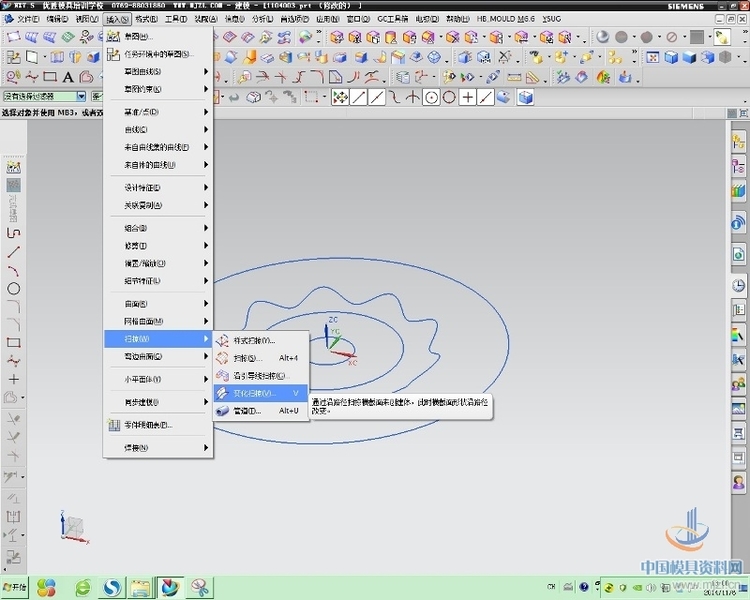Toggle snap to existing point (plus)
Image resolution: width=750 pixels, height=600 pixels.
(x=468, y=98)
